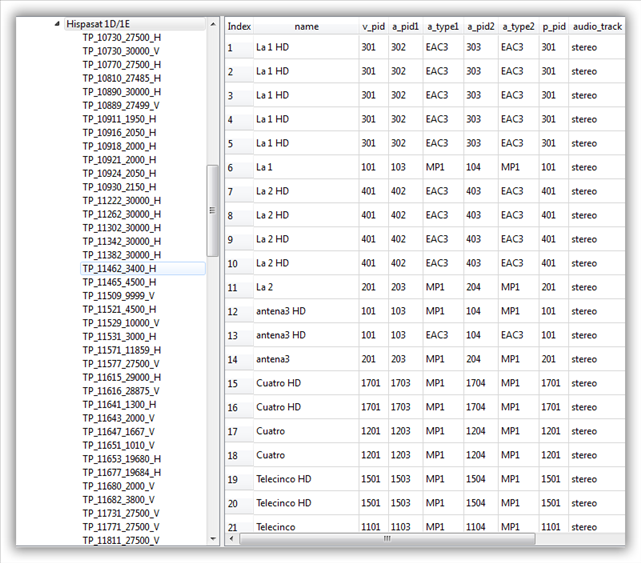Select transponder TP_11615_29000_H
The width and height of the screenshot is (641, 563).
122,377
